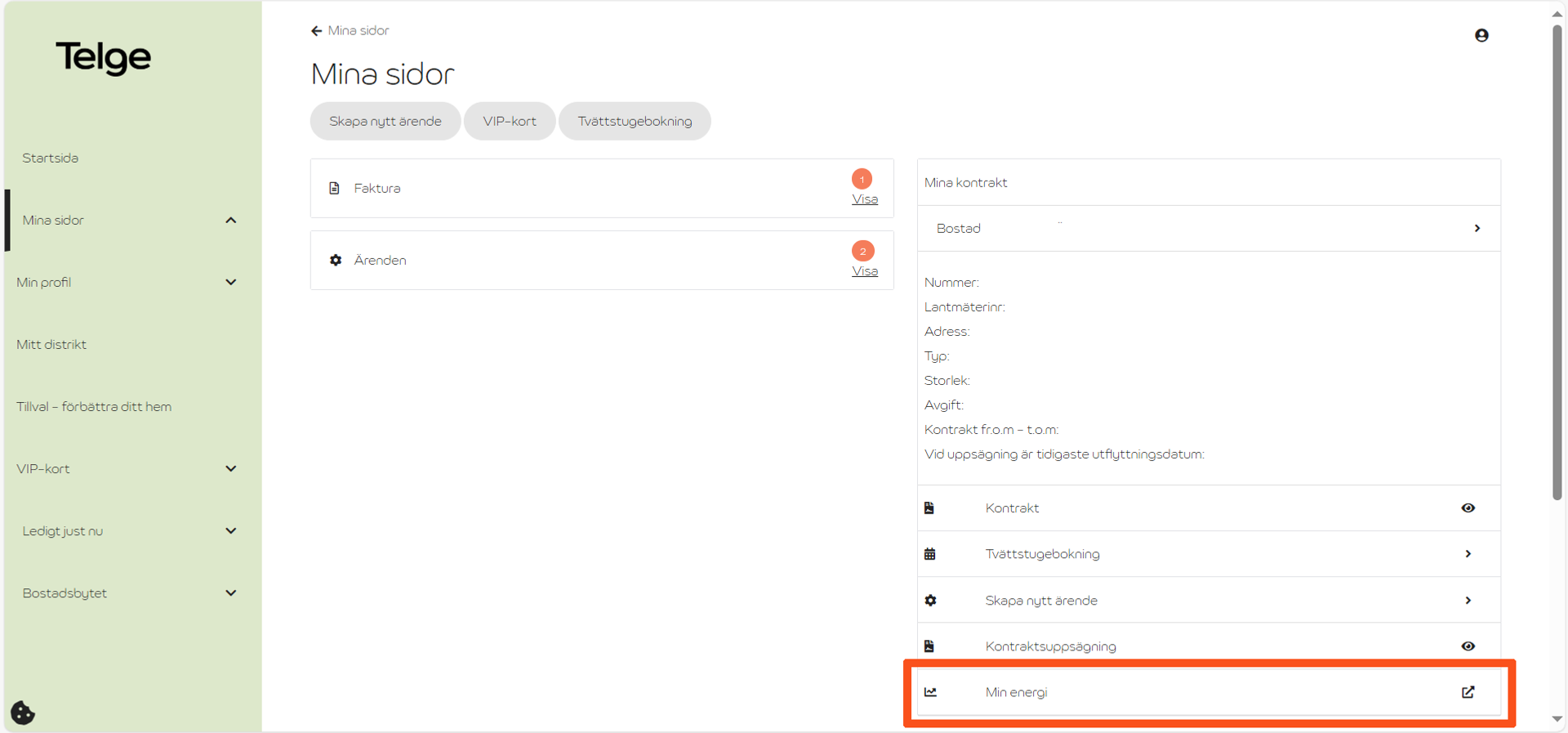The width and height of the screenshot is (1568, 733).
Task: Click the page scrollbar thumb
Action: coord(1557,261)
